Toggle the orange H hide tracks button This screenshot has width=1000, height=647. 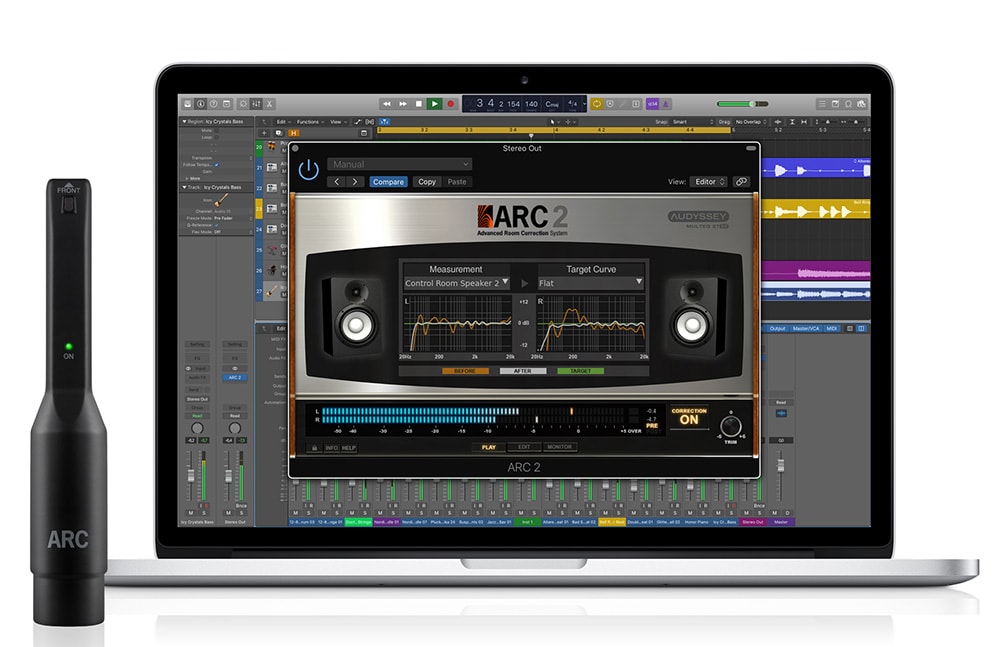tap(294, 133)
